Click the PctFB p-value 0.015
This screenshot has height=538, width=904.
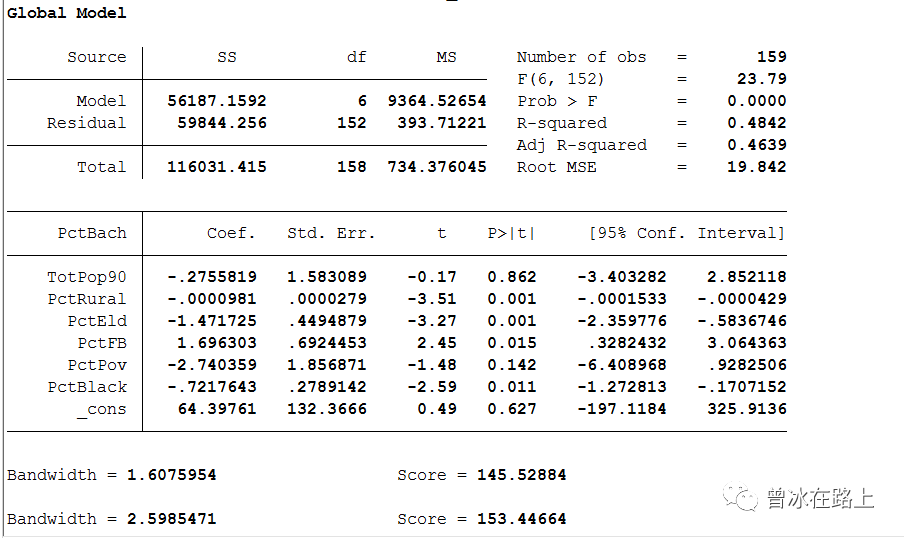coord(511,343)
